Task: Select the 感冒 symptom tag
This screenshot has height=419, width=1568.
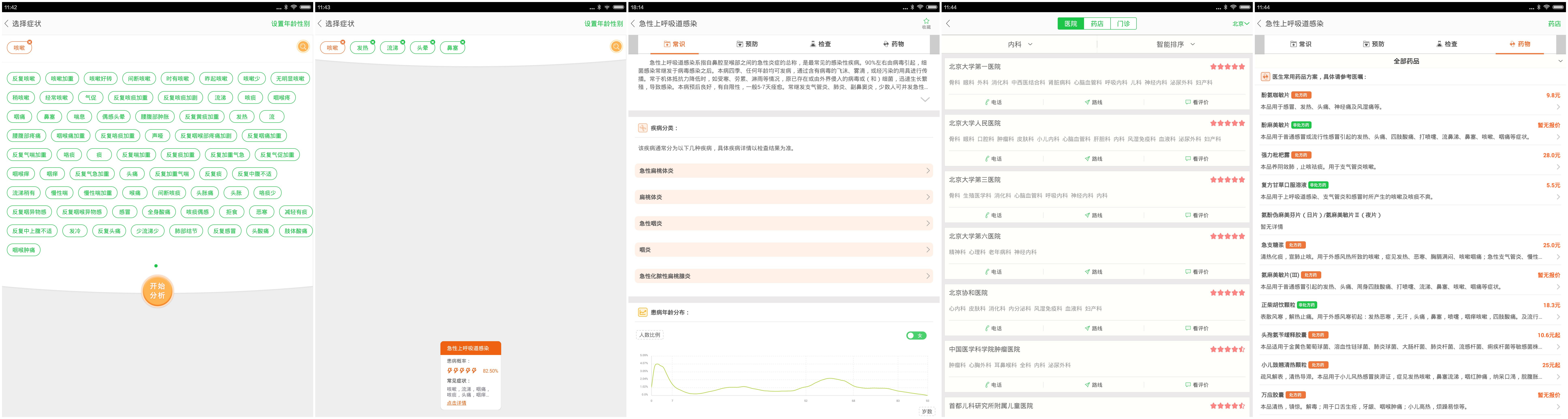Action: coord(125,212)
